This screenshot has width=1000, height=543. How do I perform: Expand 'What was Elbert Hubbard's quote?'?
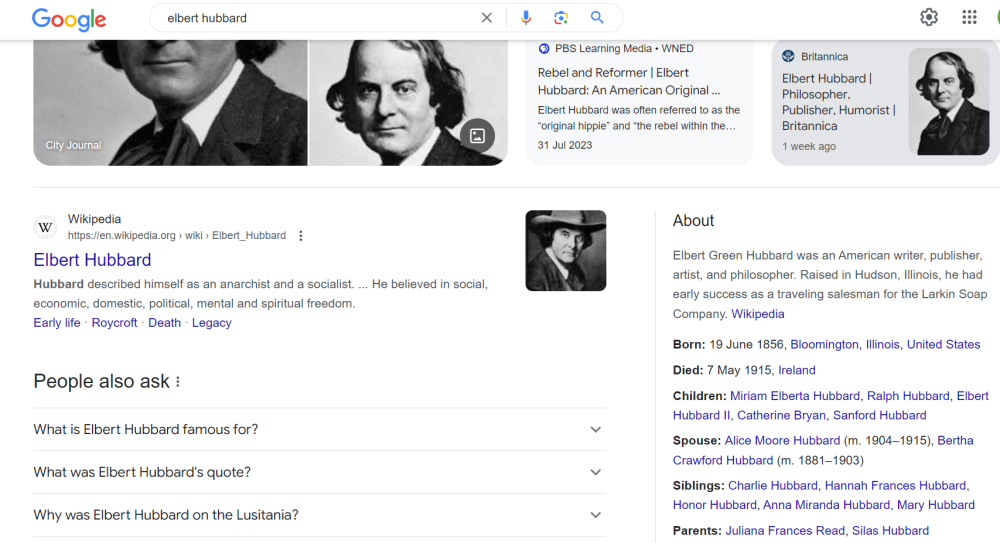tap(320, 472)
